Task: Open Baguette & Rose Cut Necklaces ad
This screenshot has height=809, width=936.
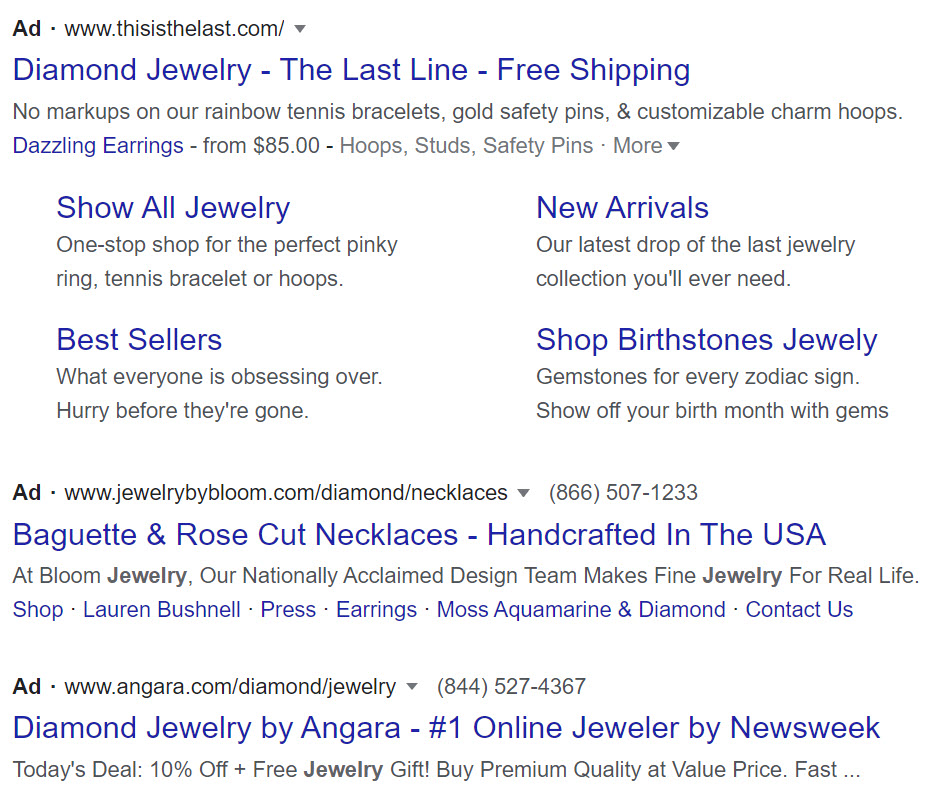Action: pos(419,535)
